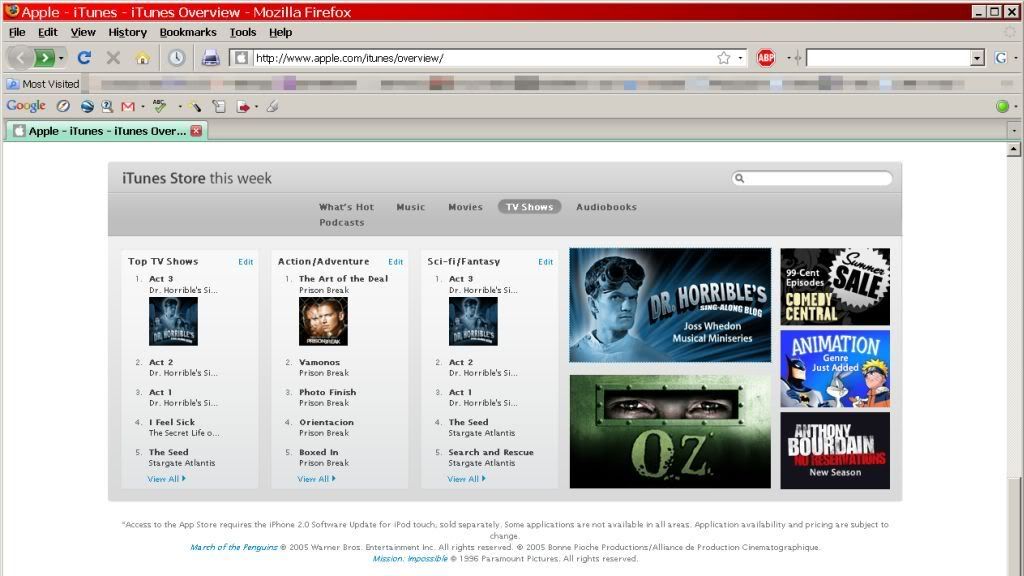Reload the current page
Viewport: 1024px width, 576px height.
coord(84,58)
